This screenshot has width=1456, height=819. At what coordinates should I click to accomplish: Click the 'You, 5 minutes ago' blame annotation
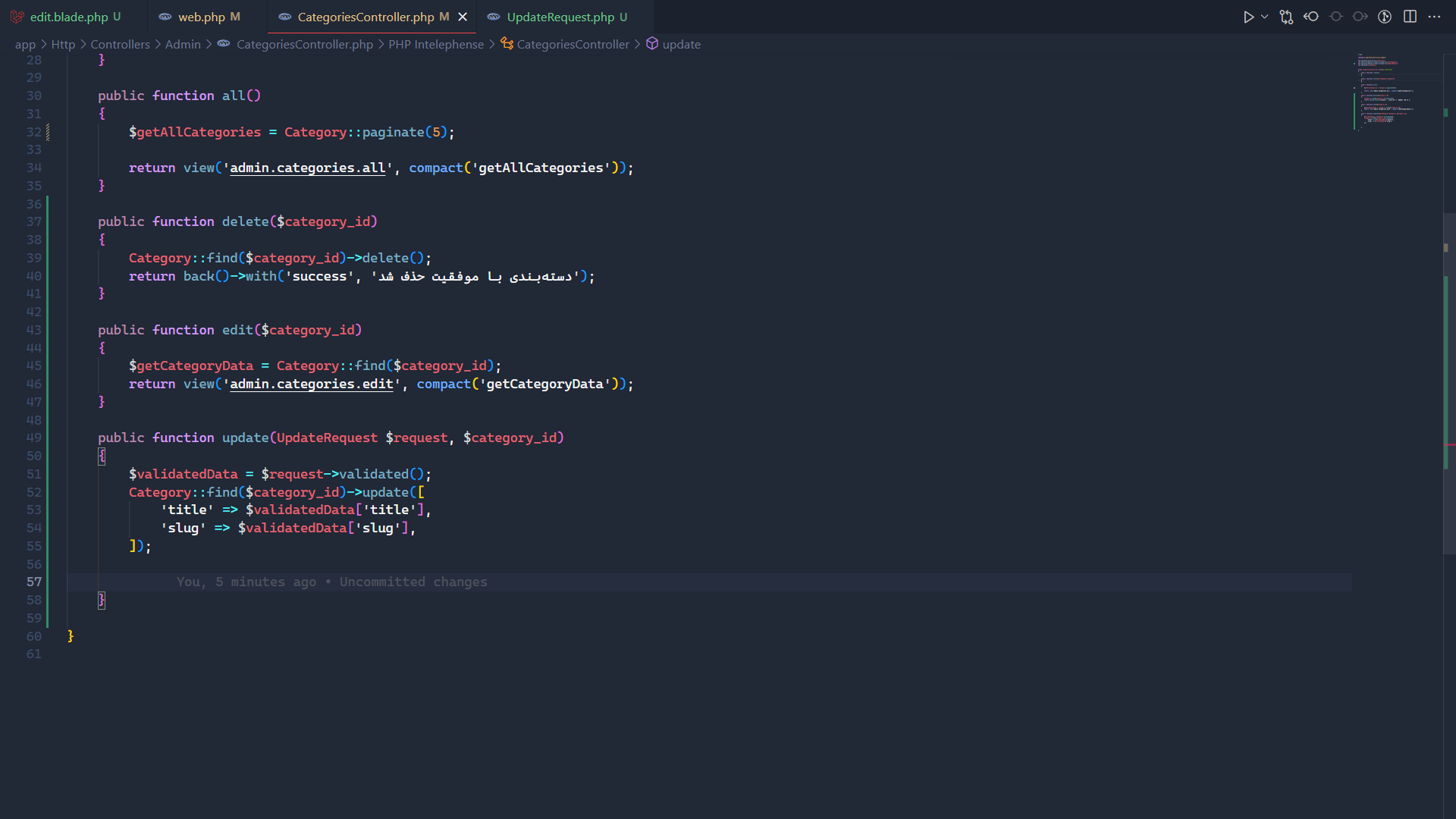click(x=332, y=582)
